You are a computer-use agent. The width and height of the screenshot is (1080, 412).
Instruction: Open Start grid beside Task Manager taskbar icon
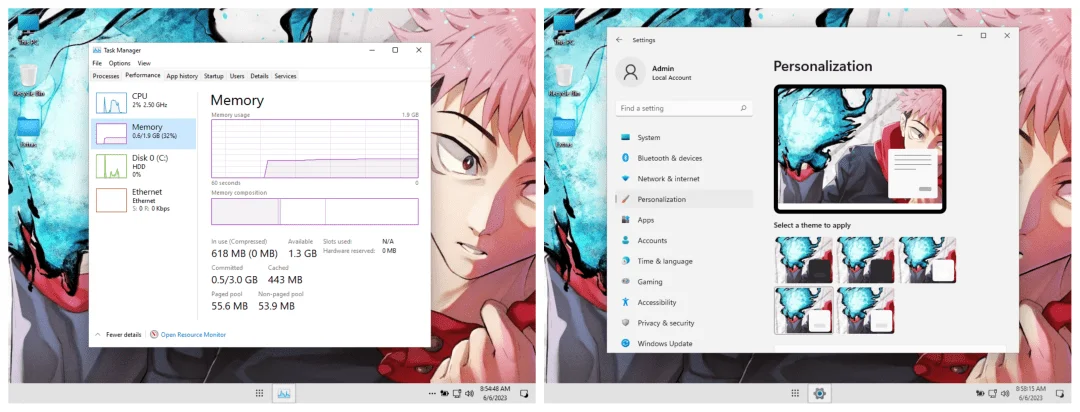(260, 393)
